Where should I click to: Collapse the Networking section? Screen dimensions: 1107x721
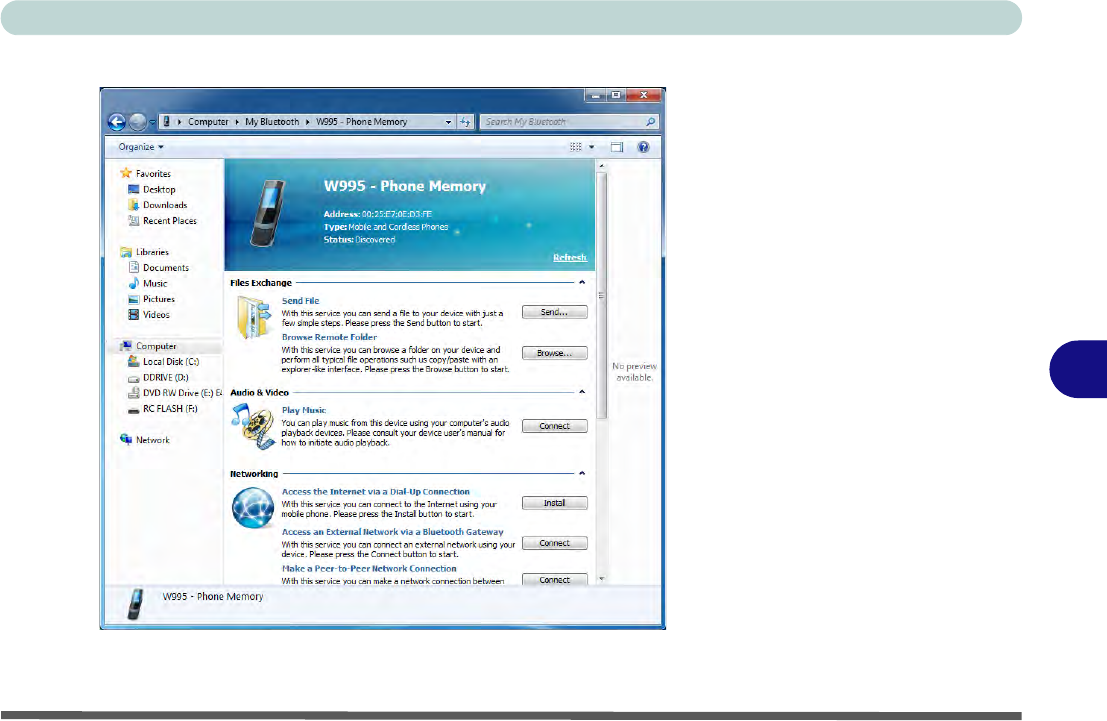(x=582, y=473)
